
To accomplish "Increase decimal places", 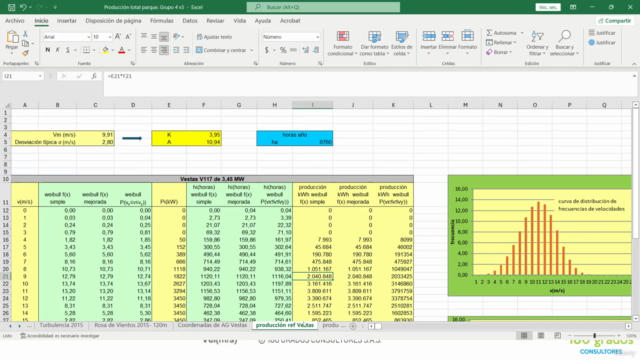I will (x=305, y=50).
